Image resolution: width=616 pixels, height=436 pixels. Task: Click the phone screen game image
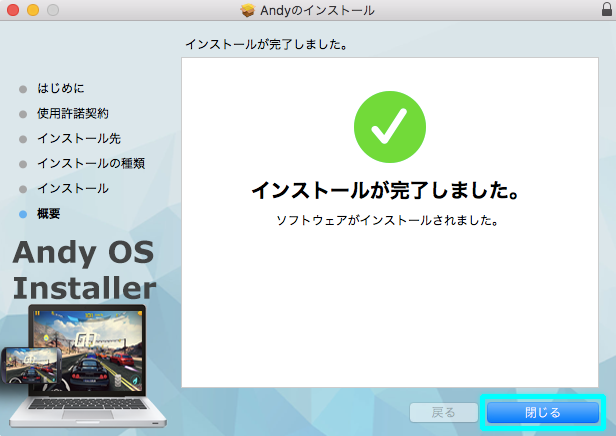pyautogui.click(x=31, y=366)
